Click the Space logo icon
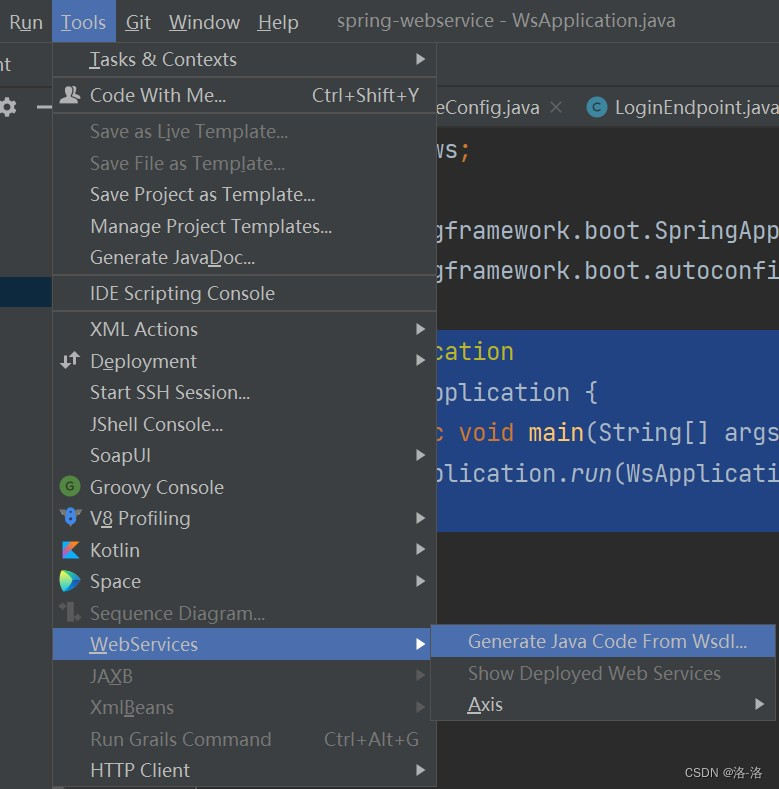This screenshot has width=779, height=789. (x=70, y=581)
